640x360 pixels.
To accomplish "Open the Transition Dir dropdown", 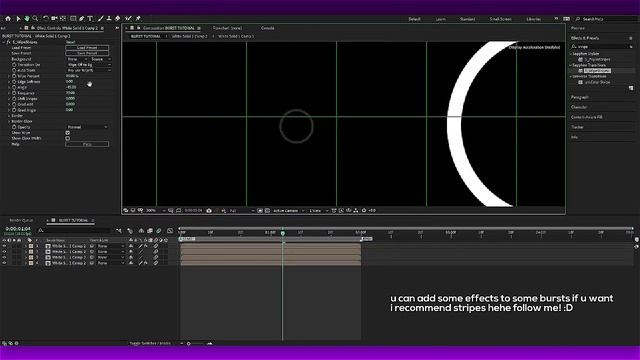I will pos(89,64).
